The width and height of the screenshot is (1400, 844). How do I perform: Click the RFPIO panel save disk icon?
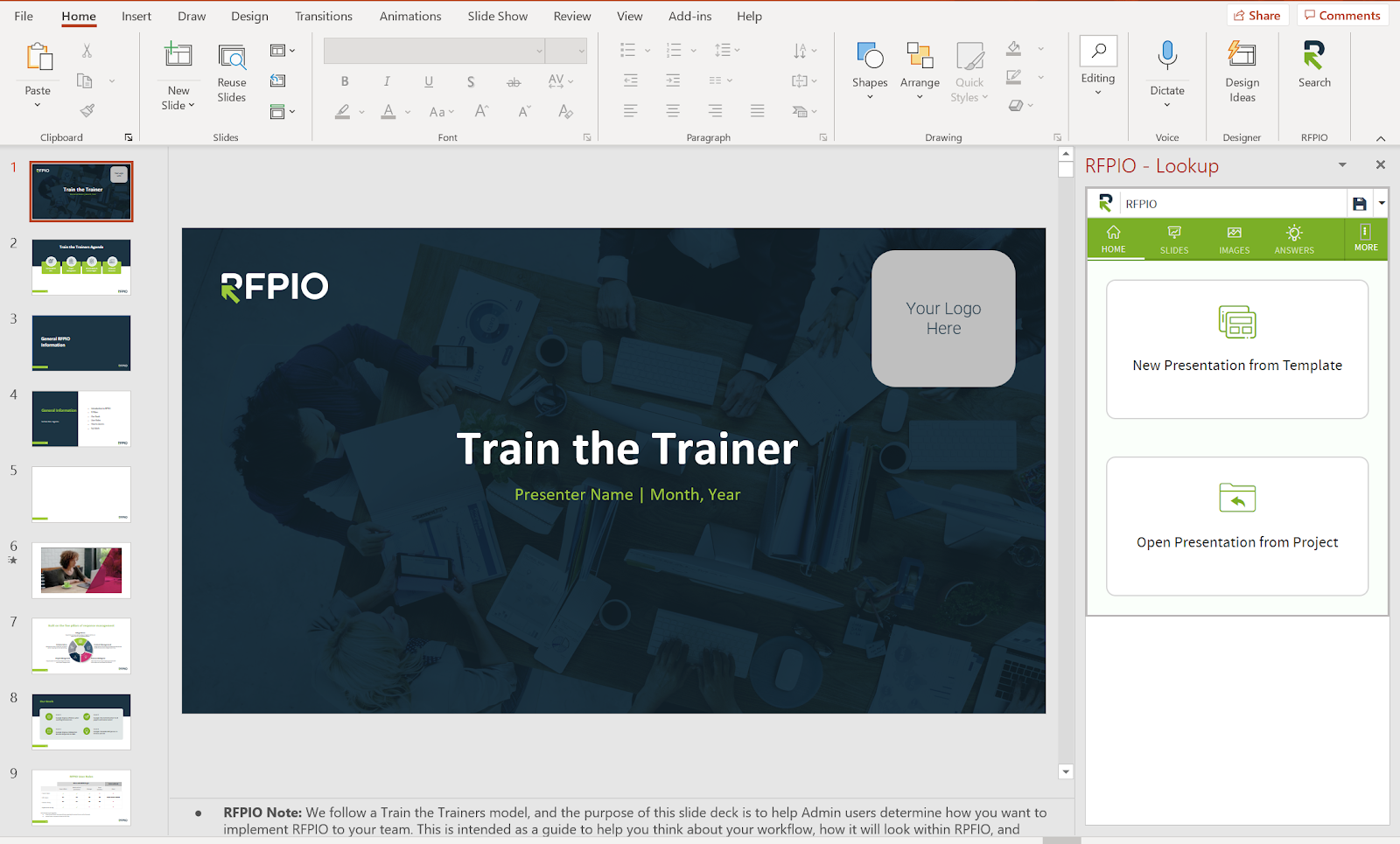click(1359, 204)
